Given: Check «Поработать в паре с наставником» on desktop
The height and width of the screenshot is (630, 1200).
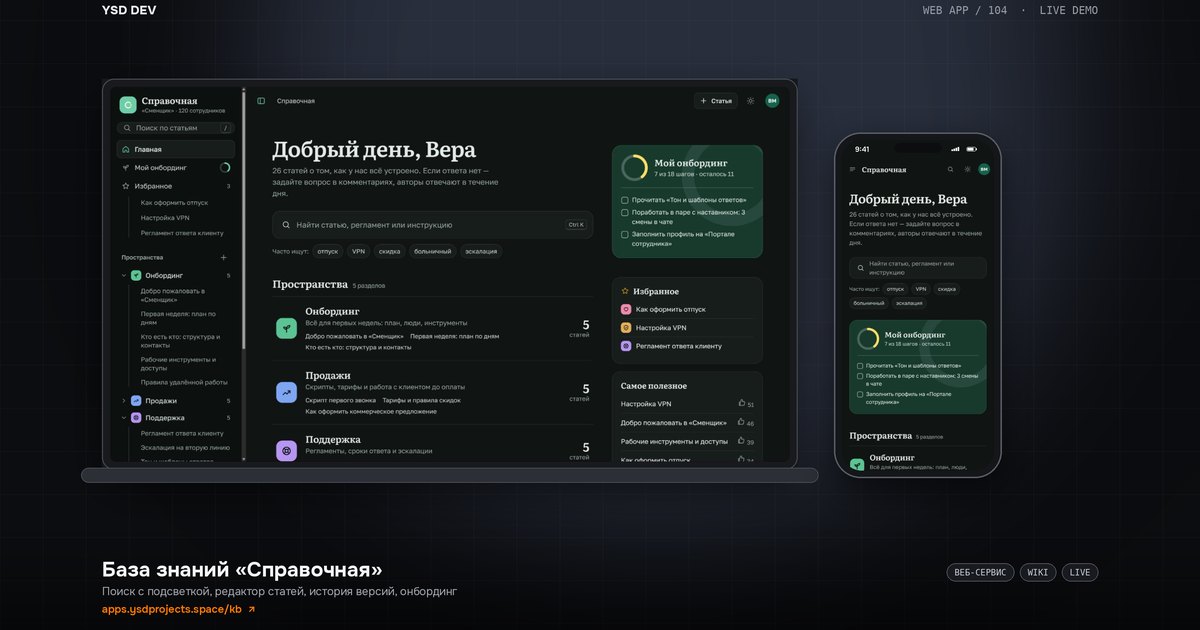Looking at the screenshot, I should [x=625, y=212].
